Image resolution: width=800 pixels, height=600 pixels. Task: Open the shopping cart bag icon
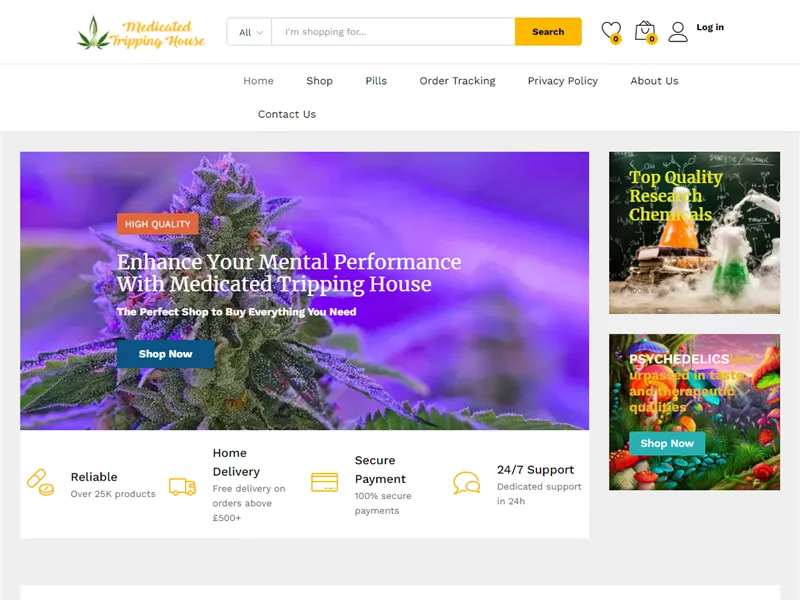click(646, 29)
